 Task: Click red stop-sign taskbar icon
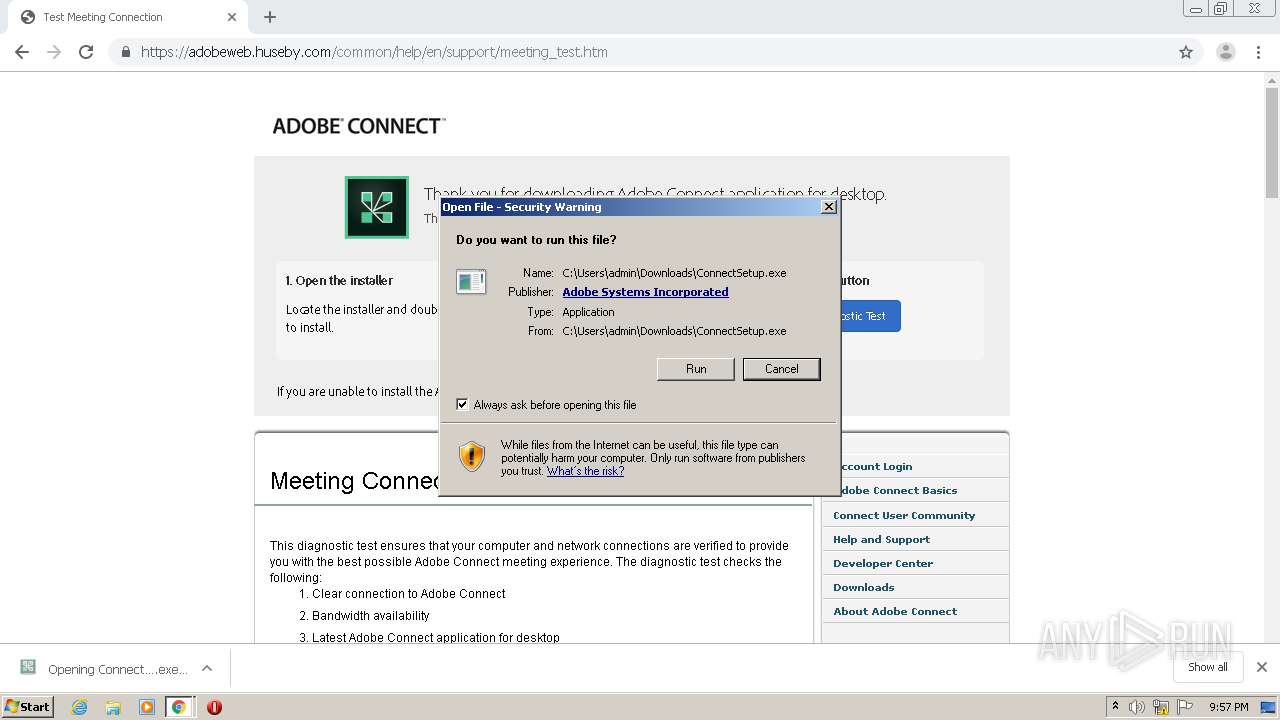pyautogui.click(x=214, y=707)
